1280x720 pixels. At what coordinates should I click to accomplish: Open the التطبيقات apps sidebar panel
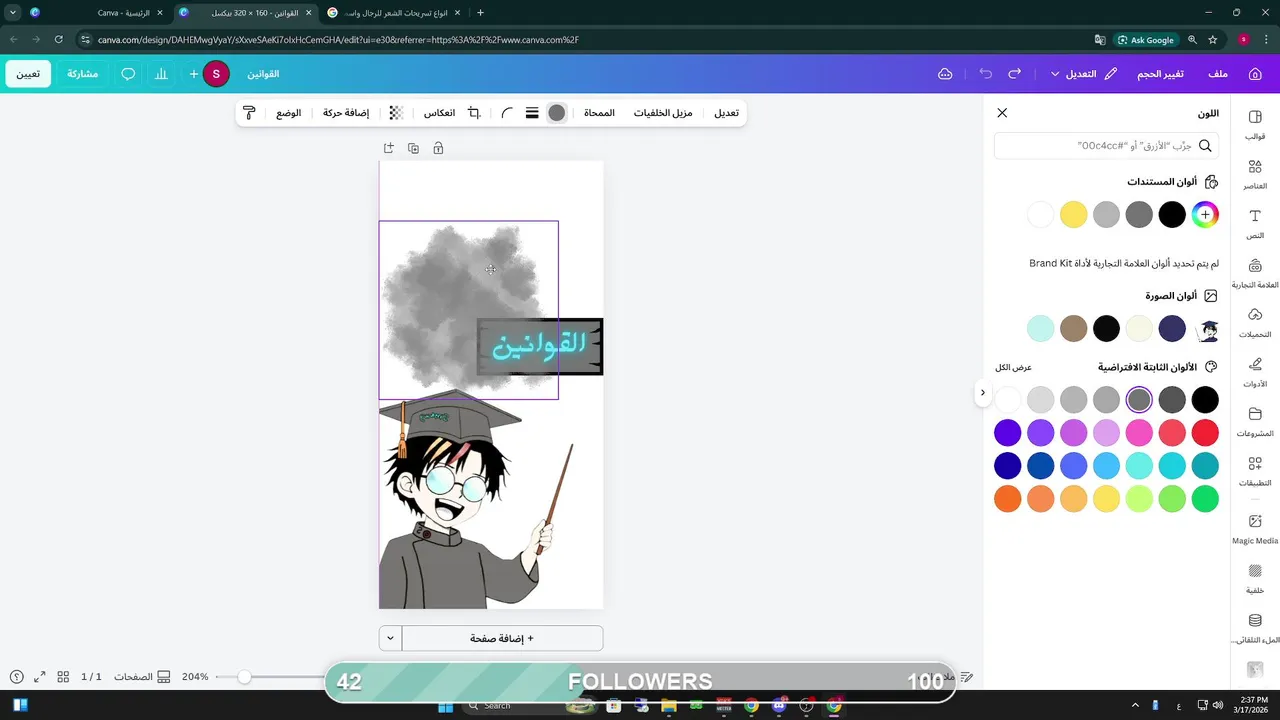pos(1255,471)
